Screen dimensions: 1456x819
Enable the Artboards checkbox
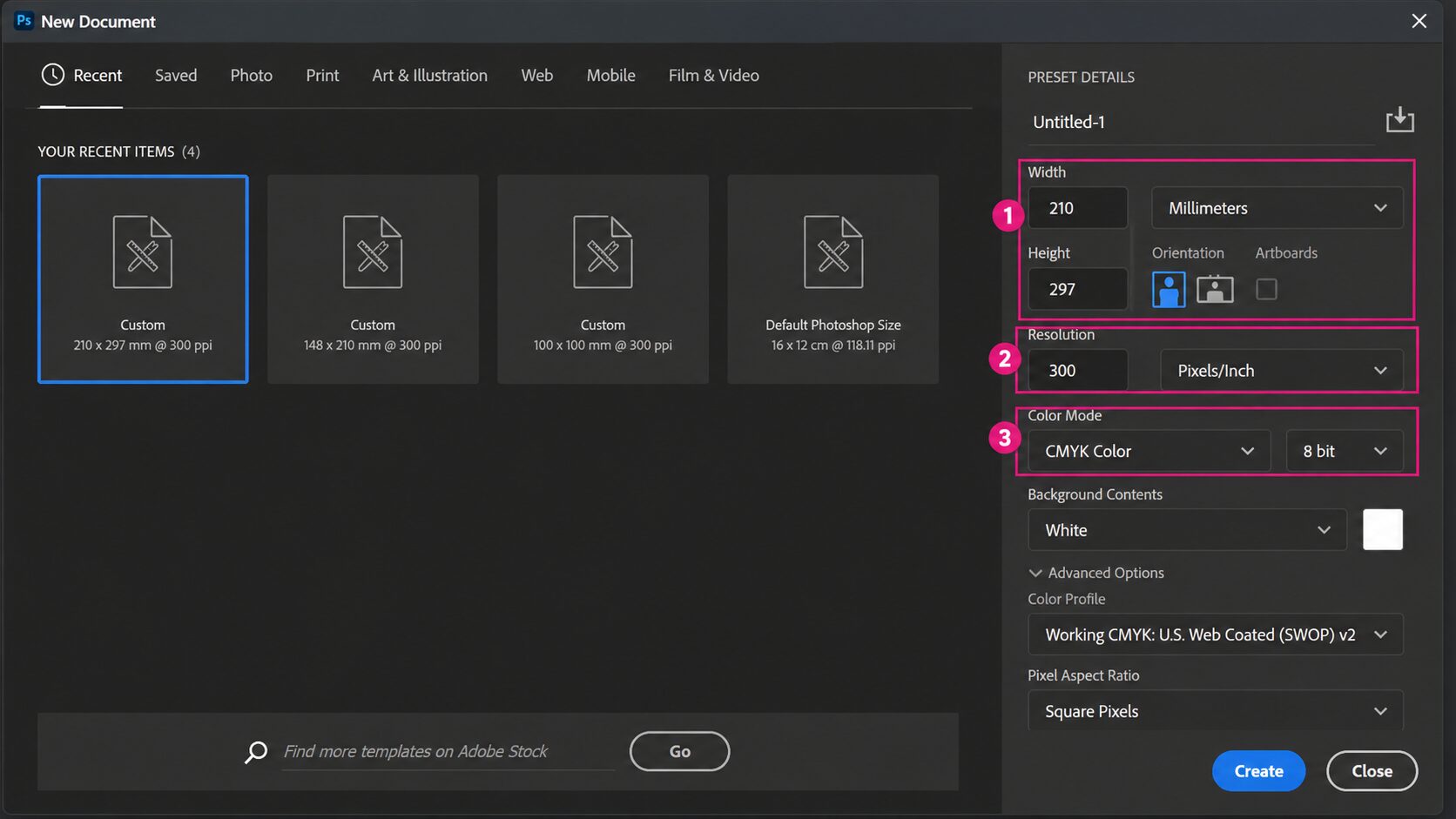1266,289
